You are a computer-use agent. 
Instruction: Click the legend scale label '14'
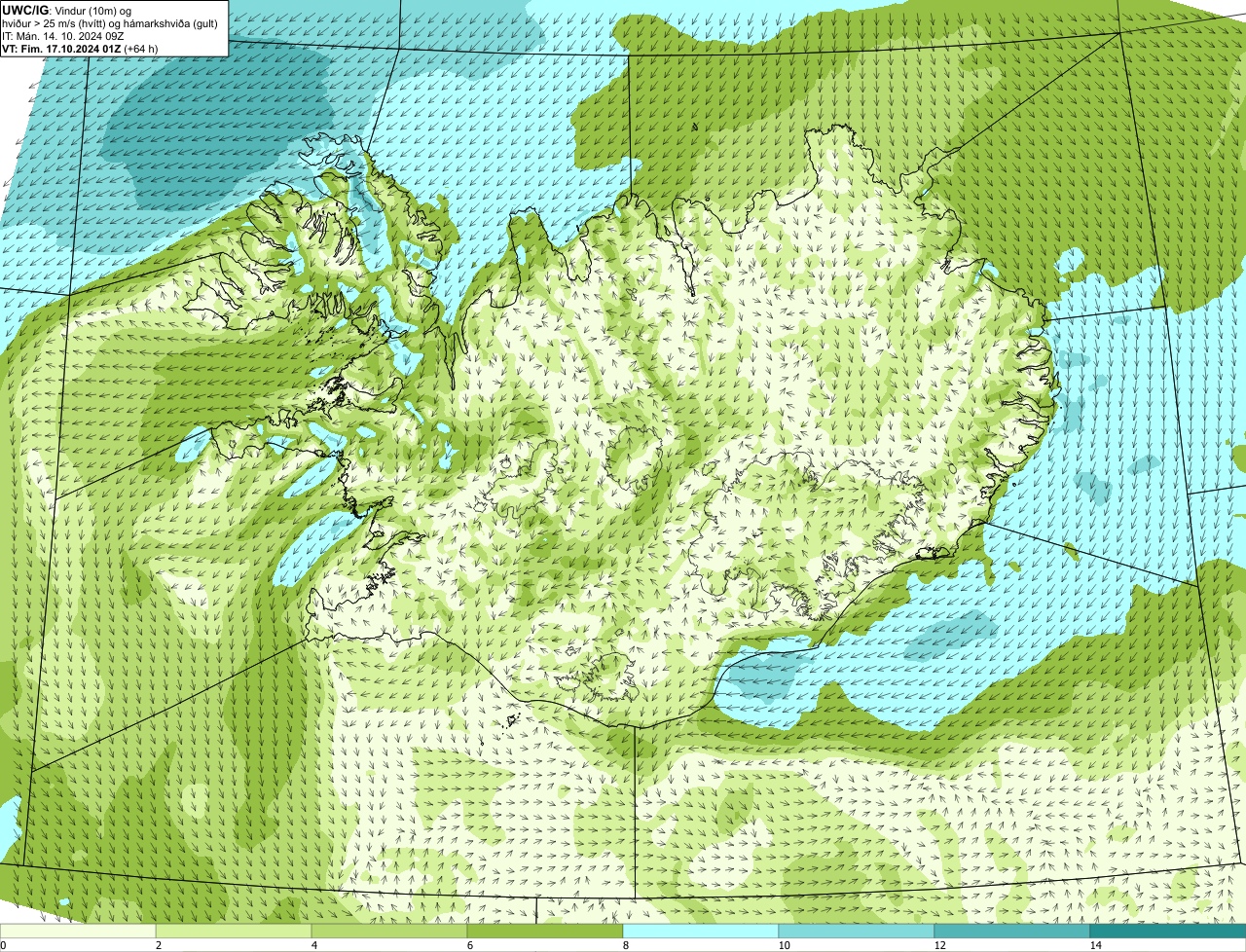pos(1095,945)
